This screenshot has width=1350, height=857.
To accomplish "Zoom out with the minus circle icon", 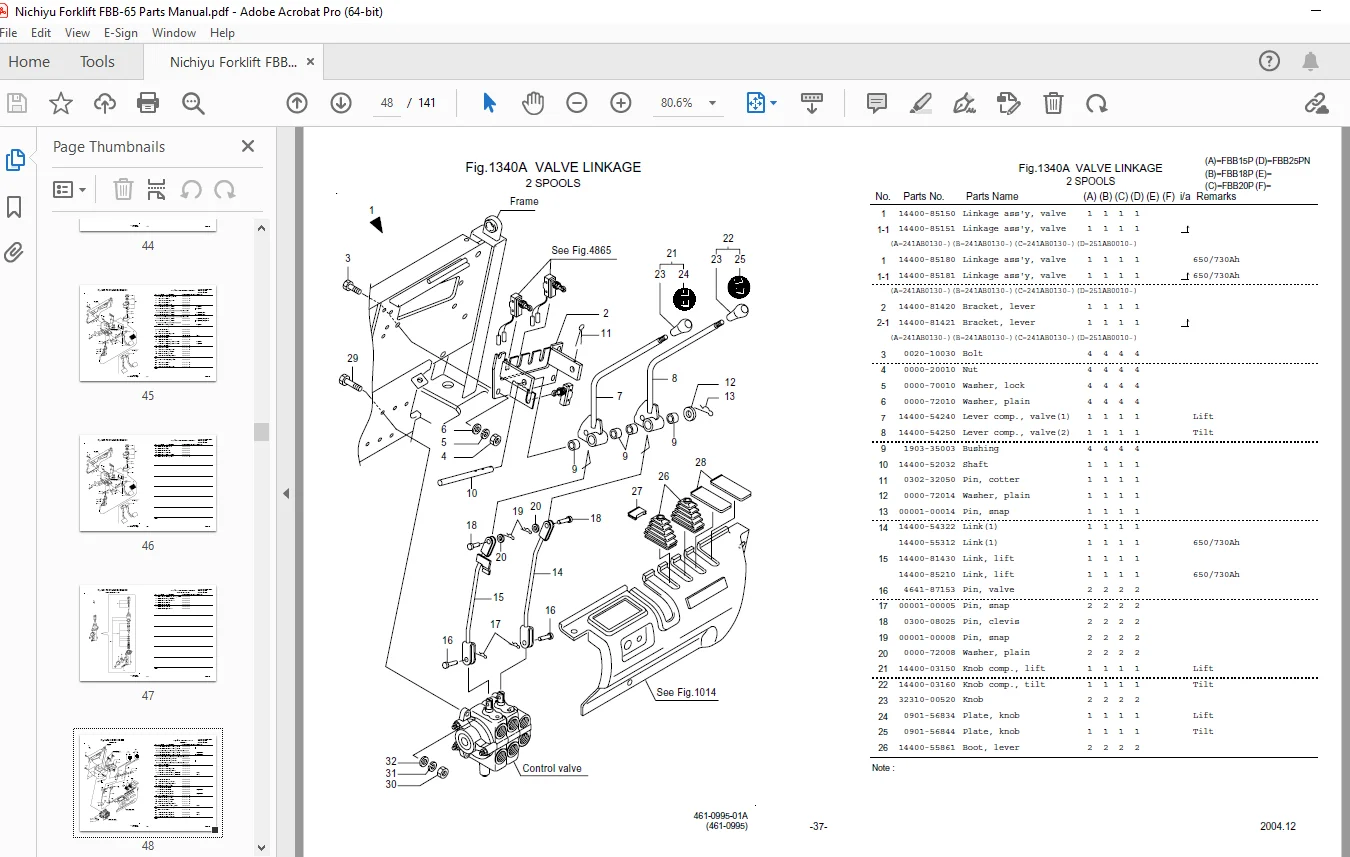I will (577, 103).
